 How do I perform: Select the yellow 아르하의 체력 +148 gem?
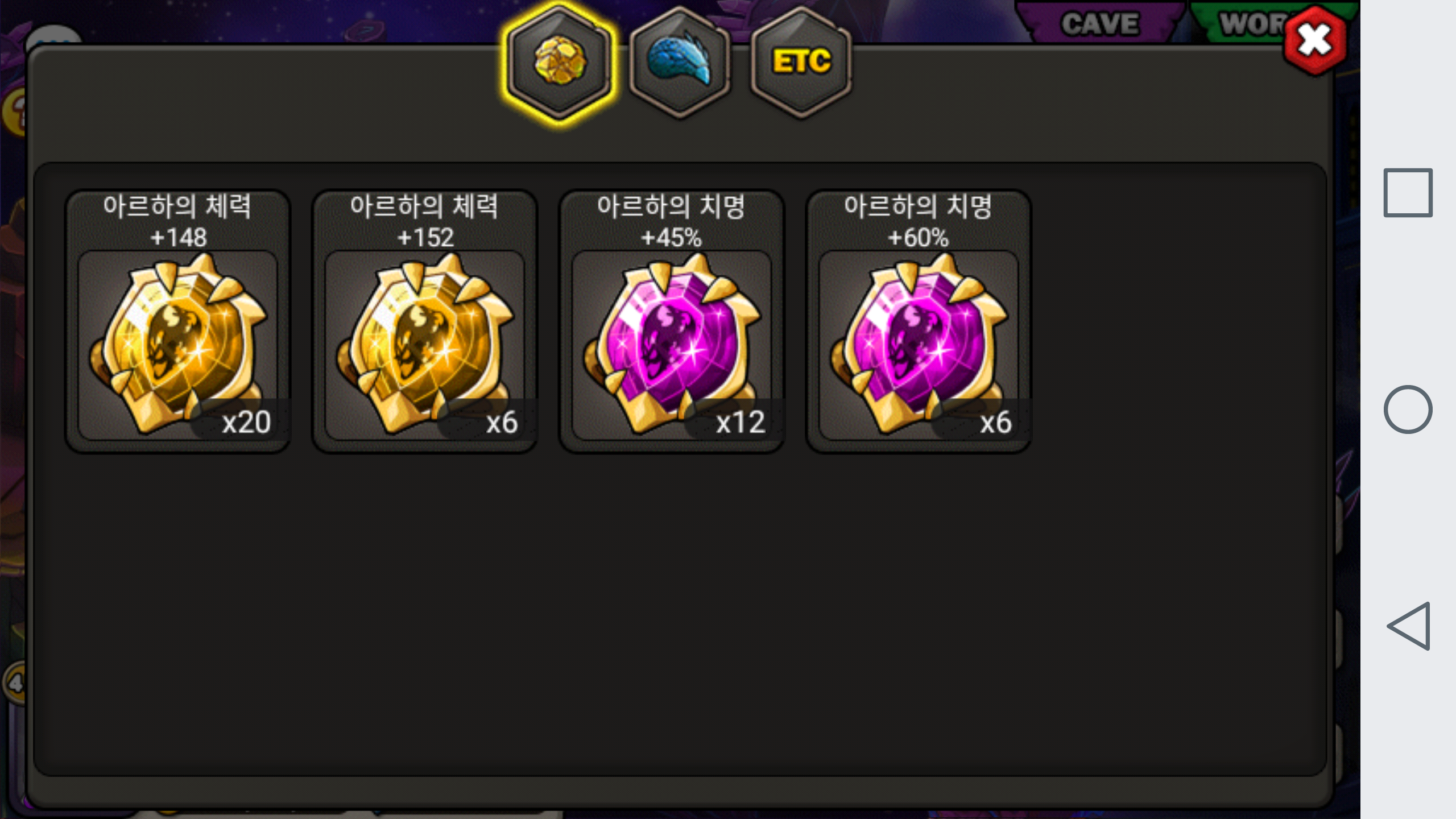(x=178, y=321)
